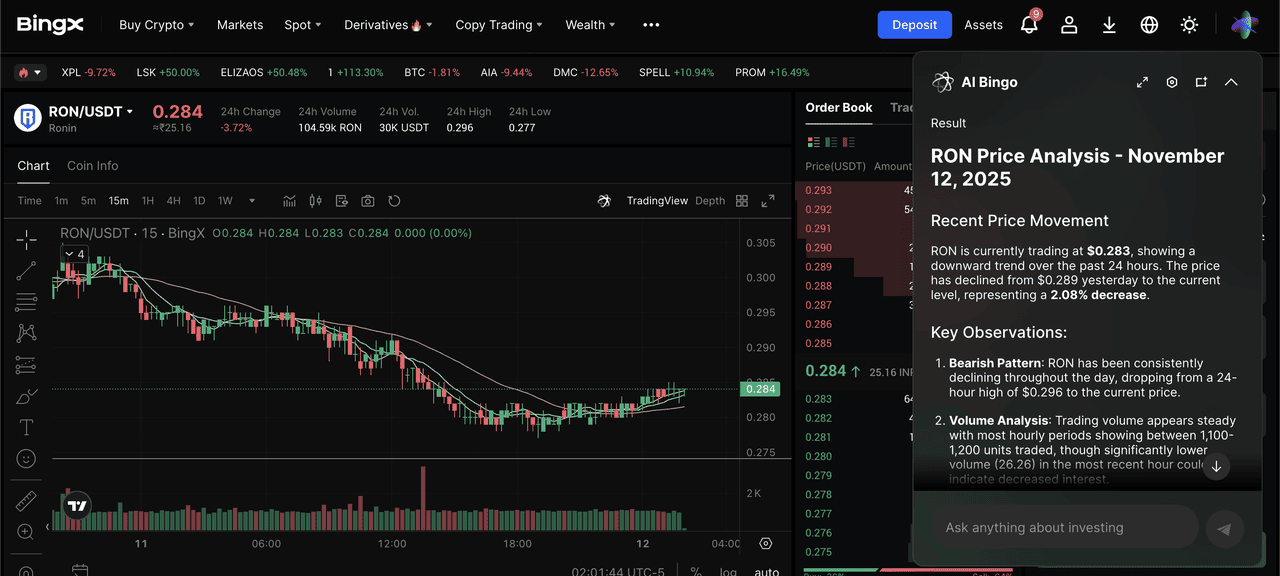Click the download app icon
The image size is (1280, 576).
coord(1109,25)
